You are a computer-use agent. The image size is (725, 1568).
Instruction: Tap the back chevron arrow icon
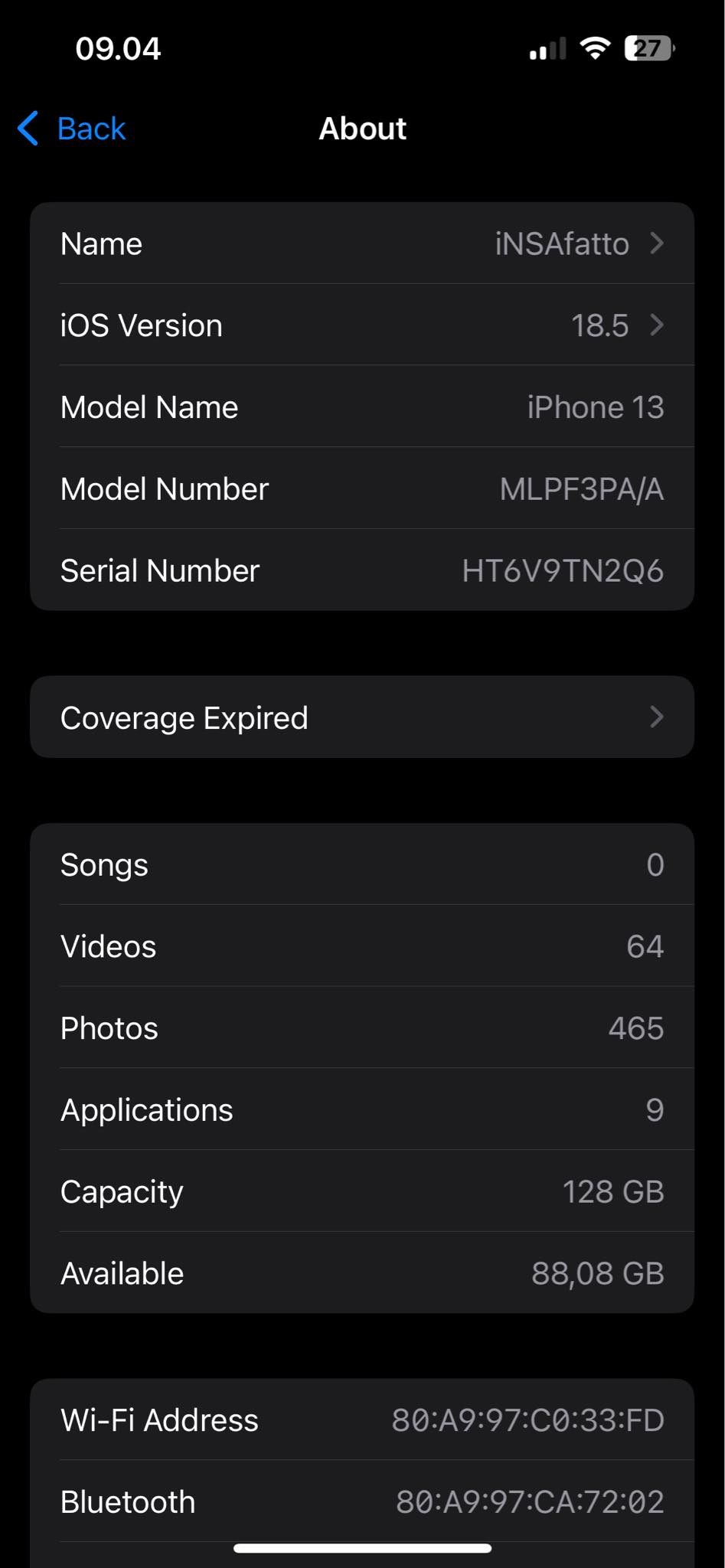[x=28, y=128]
